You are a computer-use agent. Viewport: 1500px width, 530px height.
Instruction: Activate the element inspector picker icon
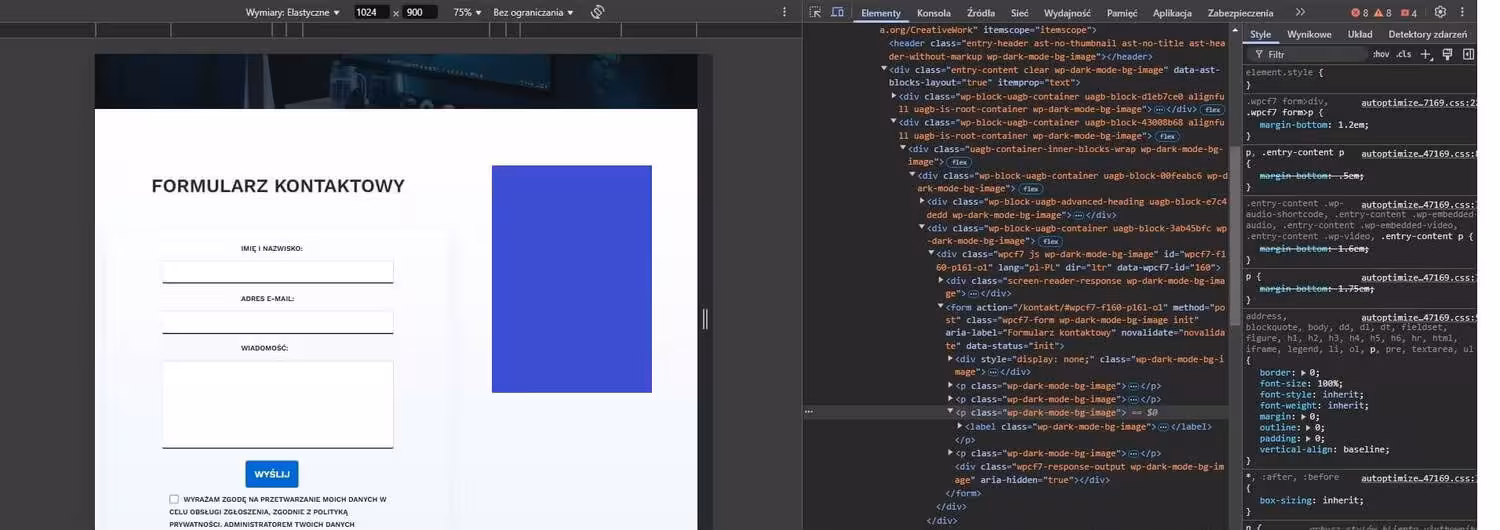point(815,12)
